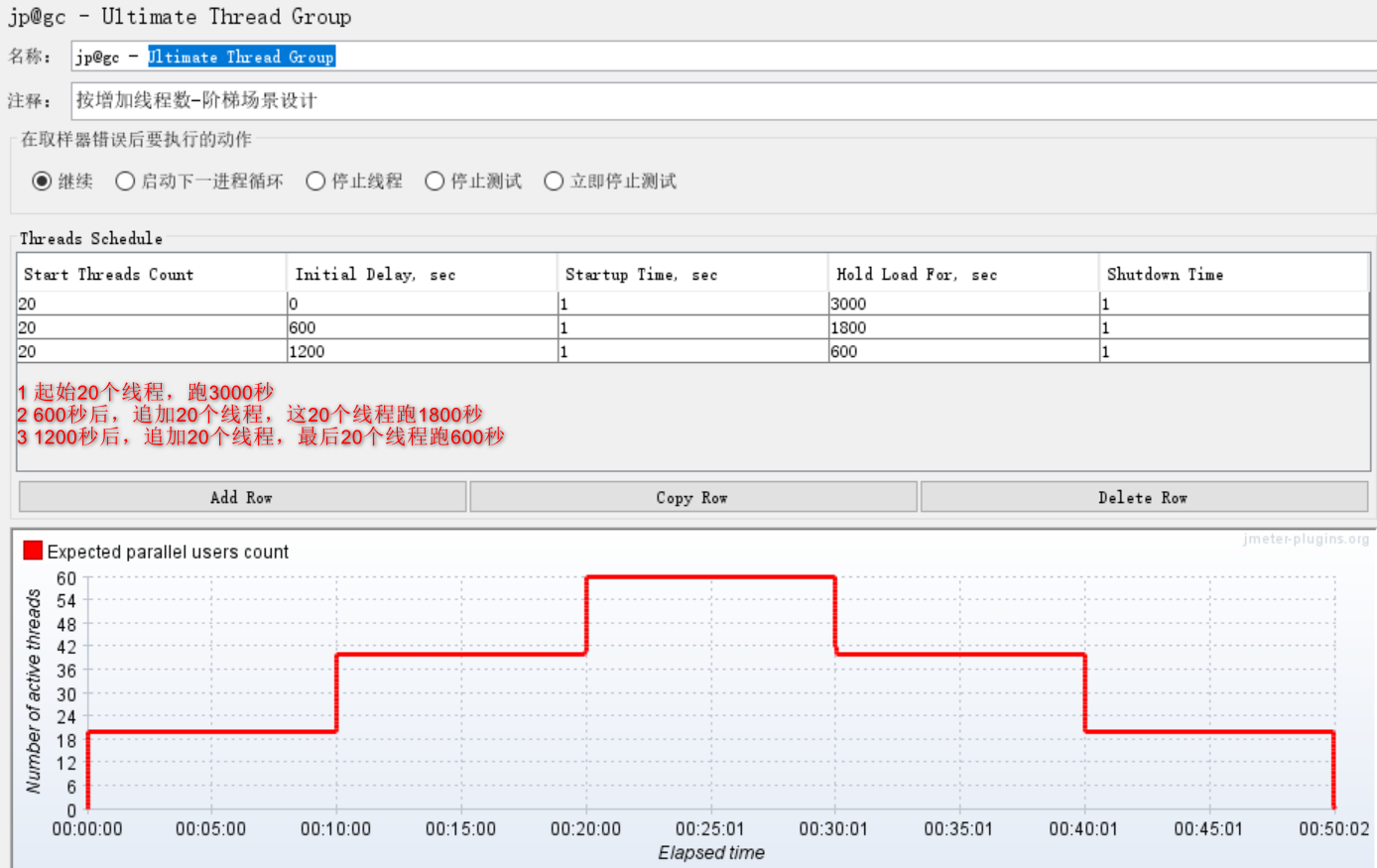Select the Initial Delay cell showing 1200
The image size is (1377, 868).
coord(423,351)
